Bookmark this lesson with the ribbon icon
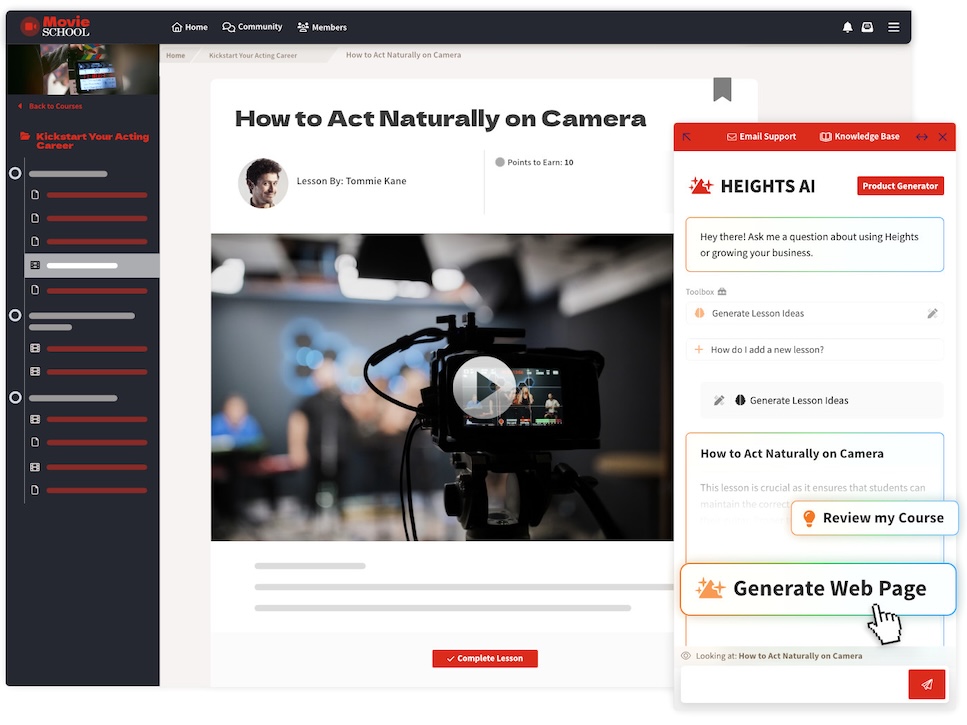 [x=722, y=89]
